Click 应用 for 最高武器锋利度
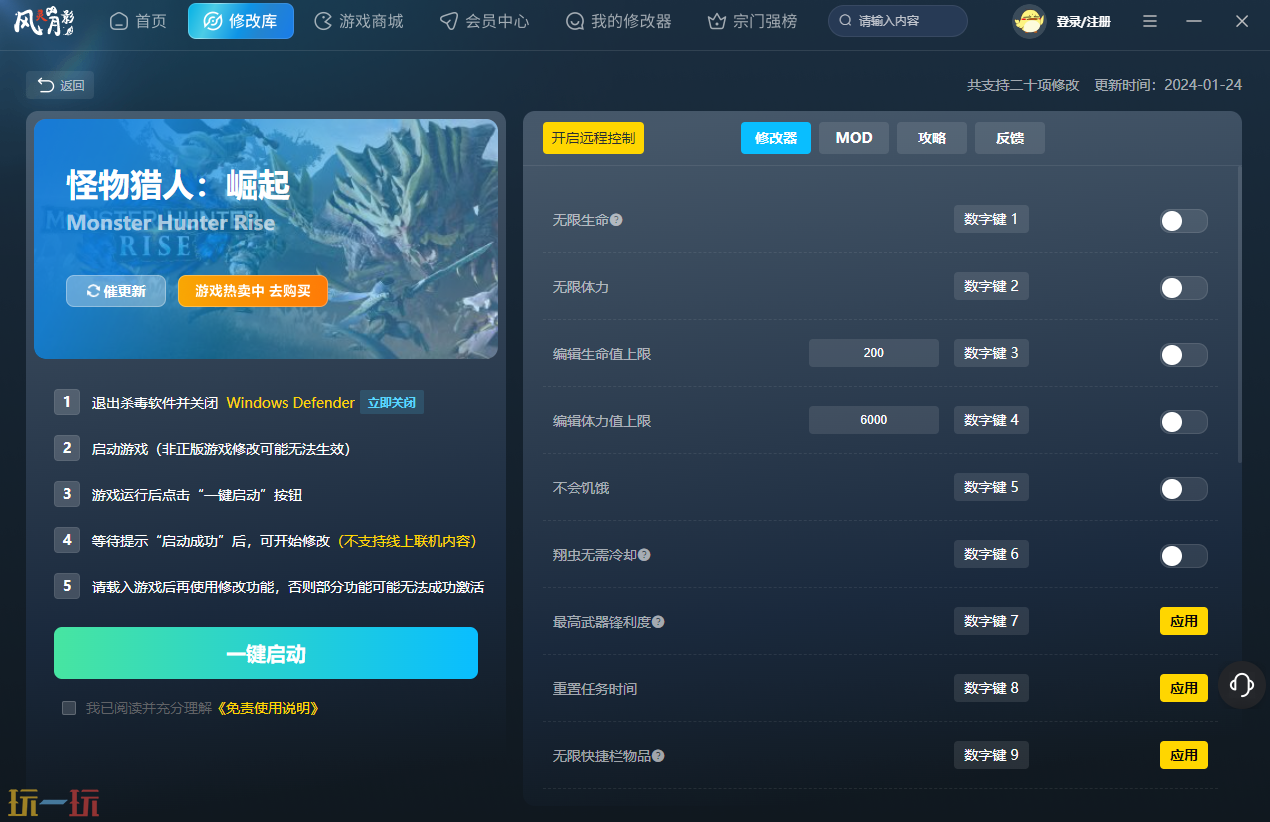The image size is (1270, 822). tap(1184, 621)
